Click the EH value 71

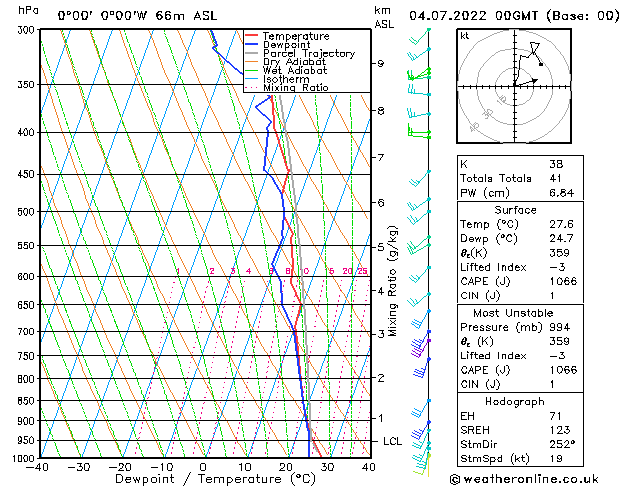point(555,416)
